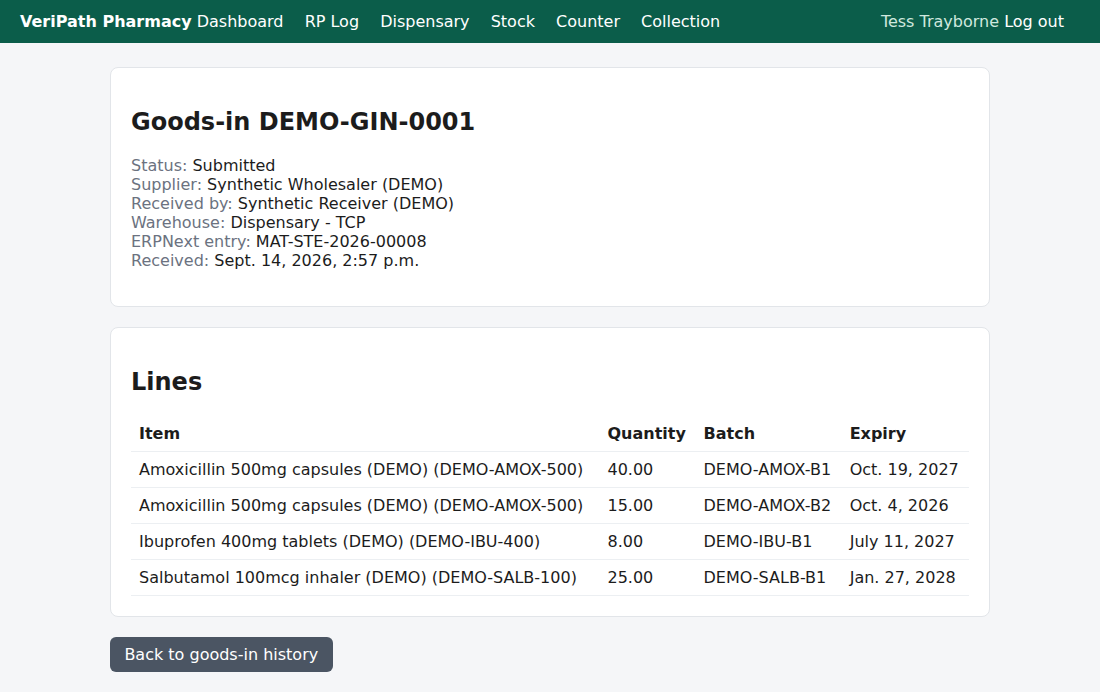Viewport: 1100px width, 692px height.
Task: Select expiry date Oct. 4, 2026
Action: pyautogui.click(x=899, y=505)
